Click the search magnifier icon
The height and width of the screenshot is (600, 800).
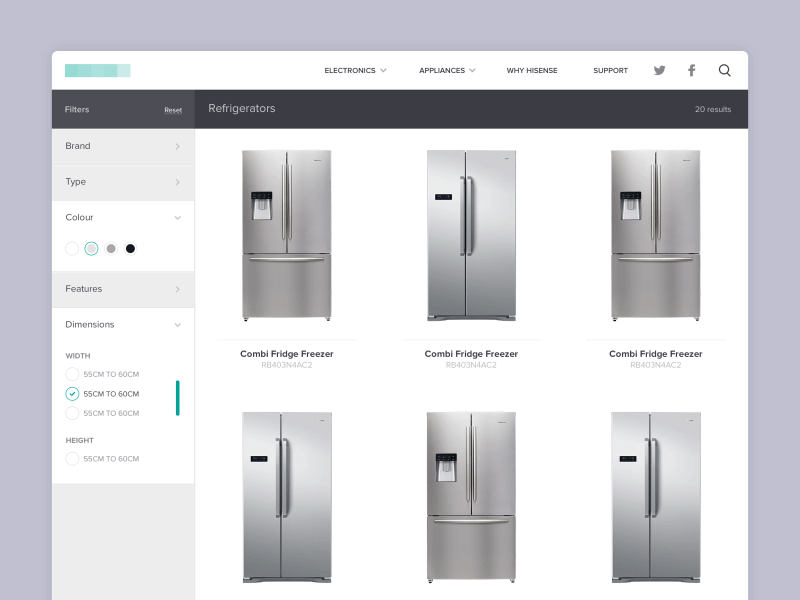click(x=724, y=70)
